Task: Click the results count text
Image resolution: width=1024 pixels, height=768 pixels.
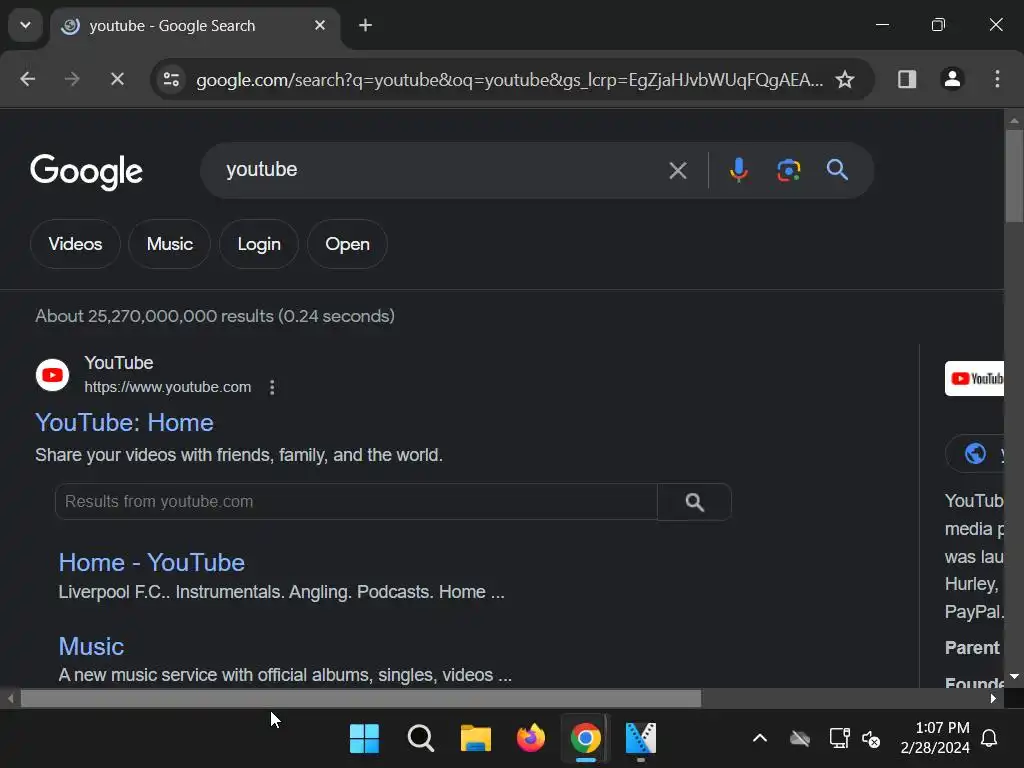Action: point(215,316)
